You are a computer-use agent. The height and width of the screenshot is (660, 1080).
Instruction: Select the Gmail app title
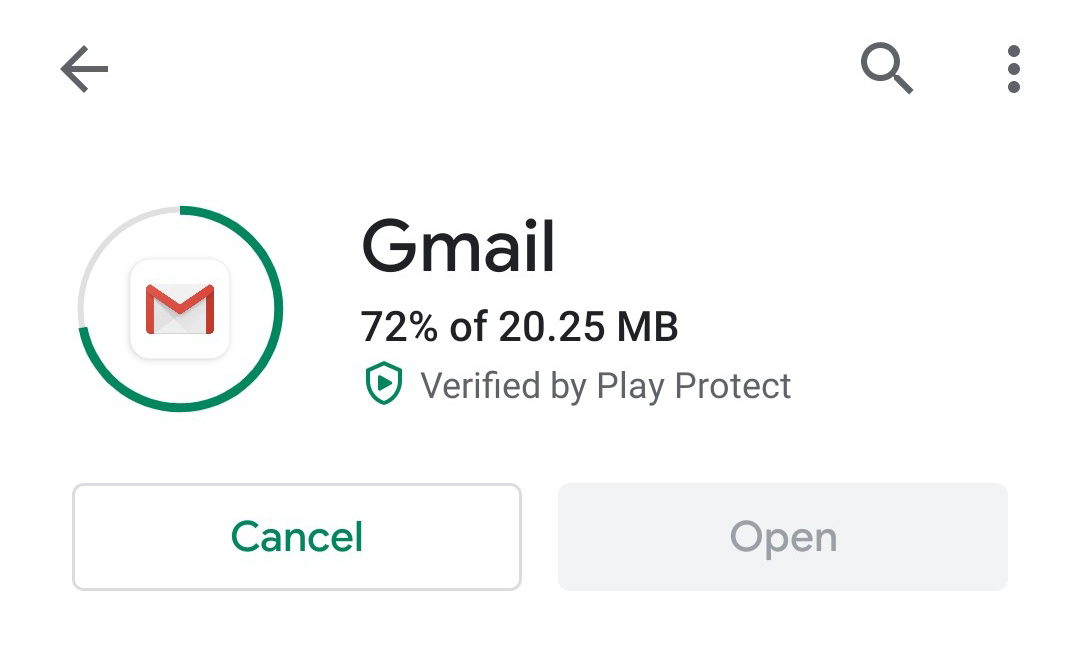click(x=458, y=246)
